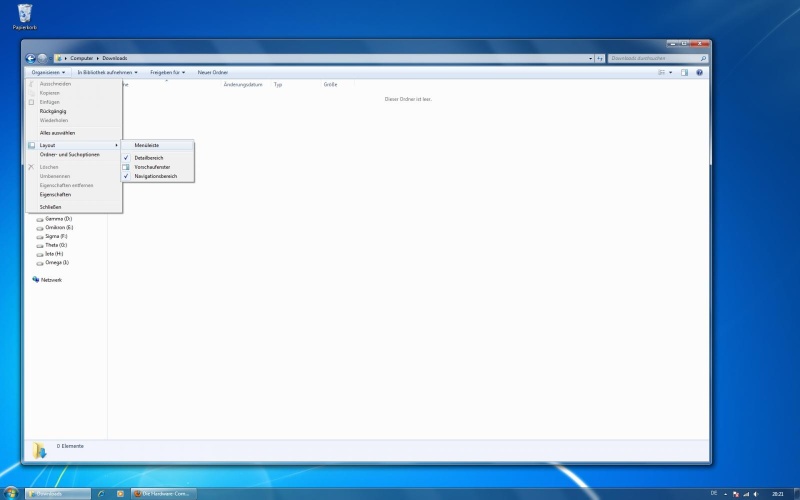Open Windows Media Player from taskbar
Viewport: 800px width, 500px height.
120,494
